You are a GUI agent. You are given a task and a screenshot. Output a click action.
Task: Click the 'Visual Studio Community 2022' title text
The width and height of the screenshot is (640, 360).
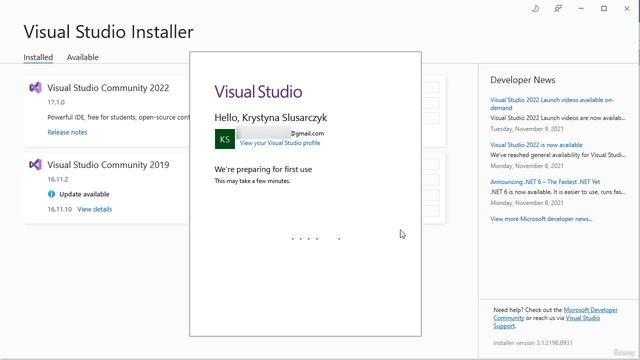[x=108, y=88]
